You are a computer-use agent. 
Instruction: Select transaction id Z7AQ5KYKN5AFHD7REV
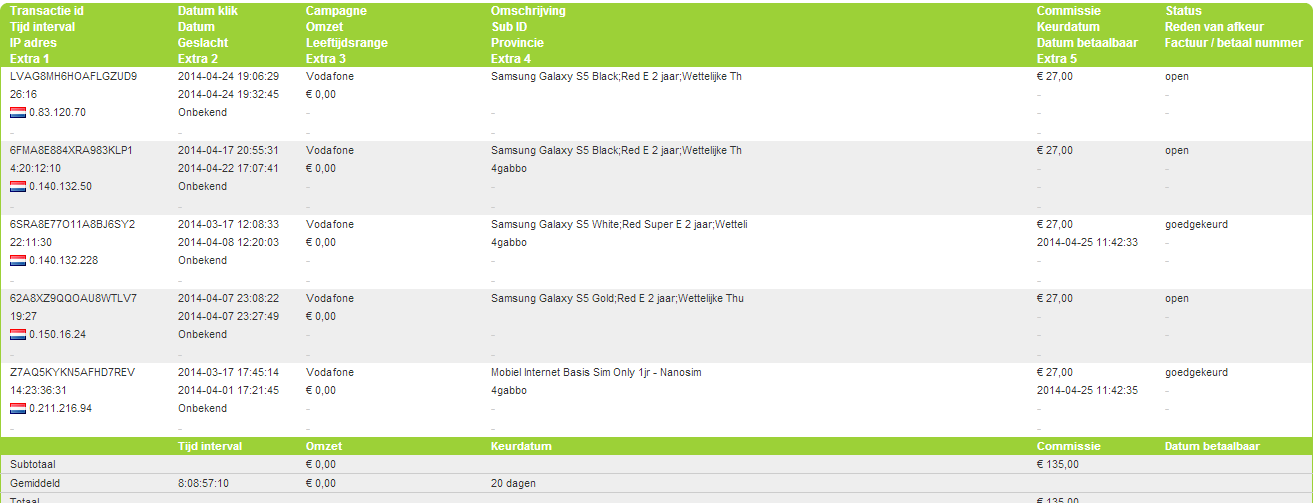(x=72, y=372)
